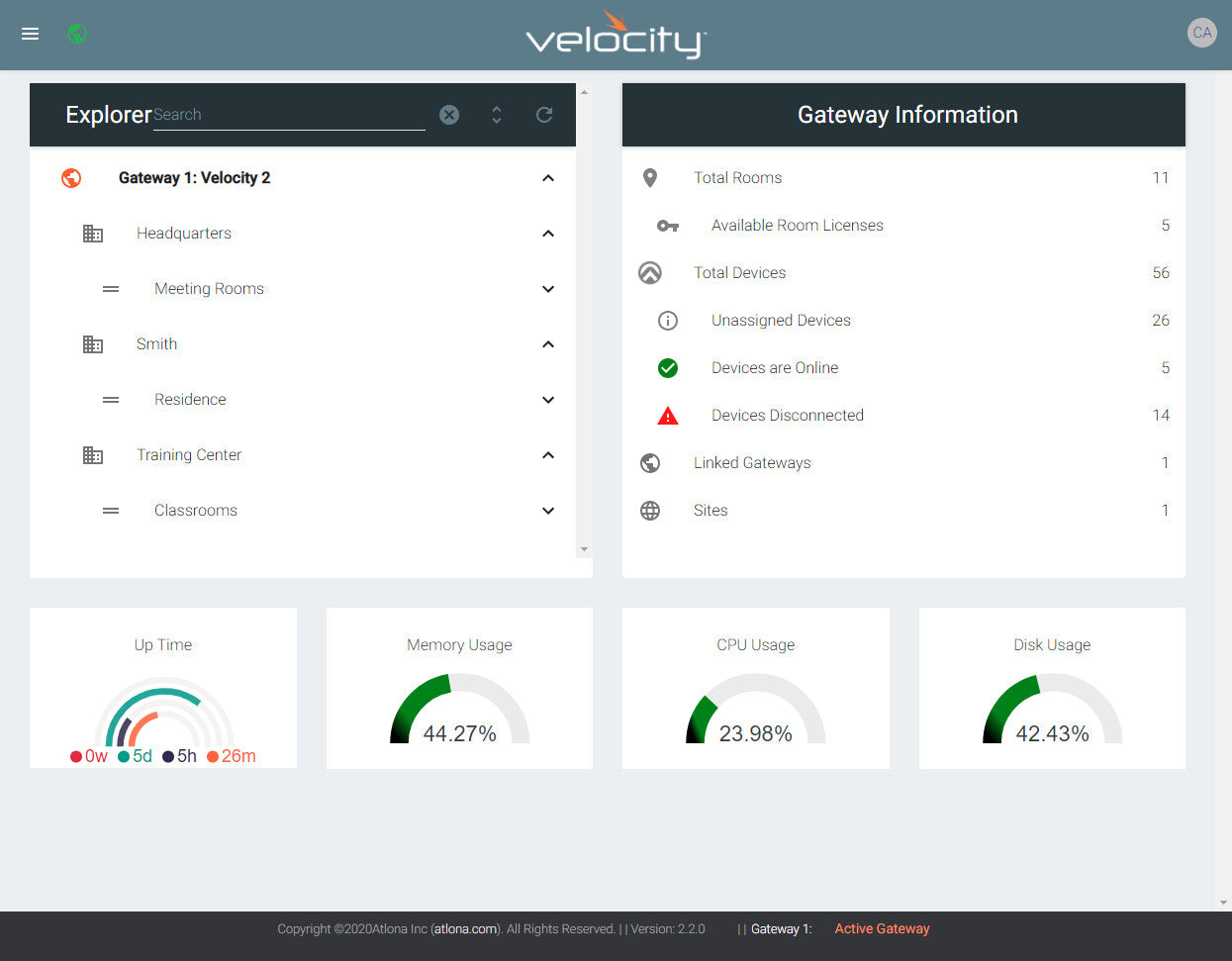Click the Memory Usage gauge
Image resolution: width=1232 pixels, height=961 pixels.
click(459, 711)
